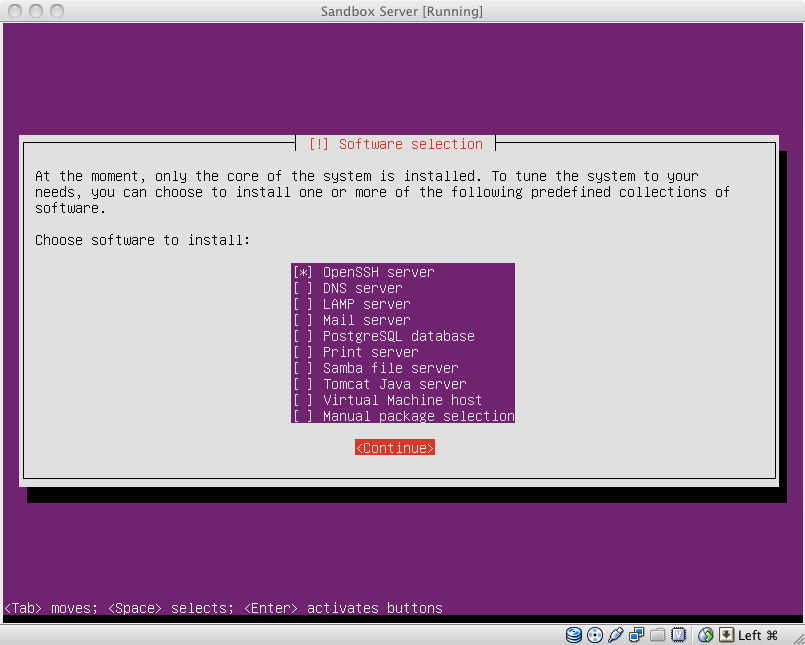Click the 'Choose software to install:' label

tap(142, 240)
